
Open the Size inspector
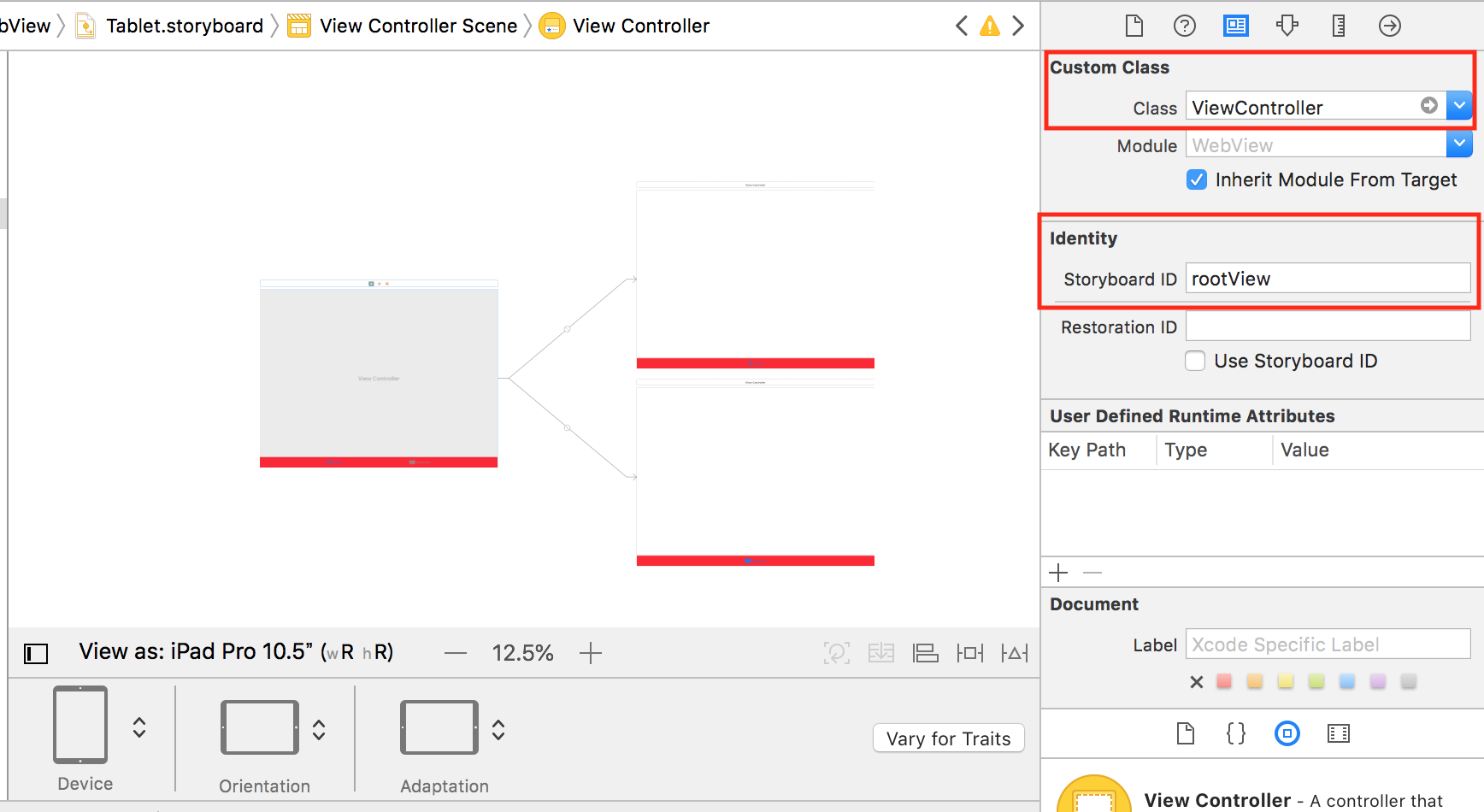(1339, 26)
